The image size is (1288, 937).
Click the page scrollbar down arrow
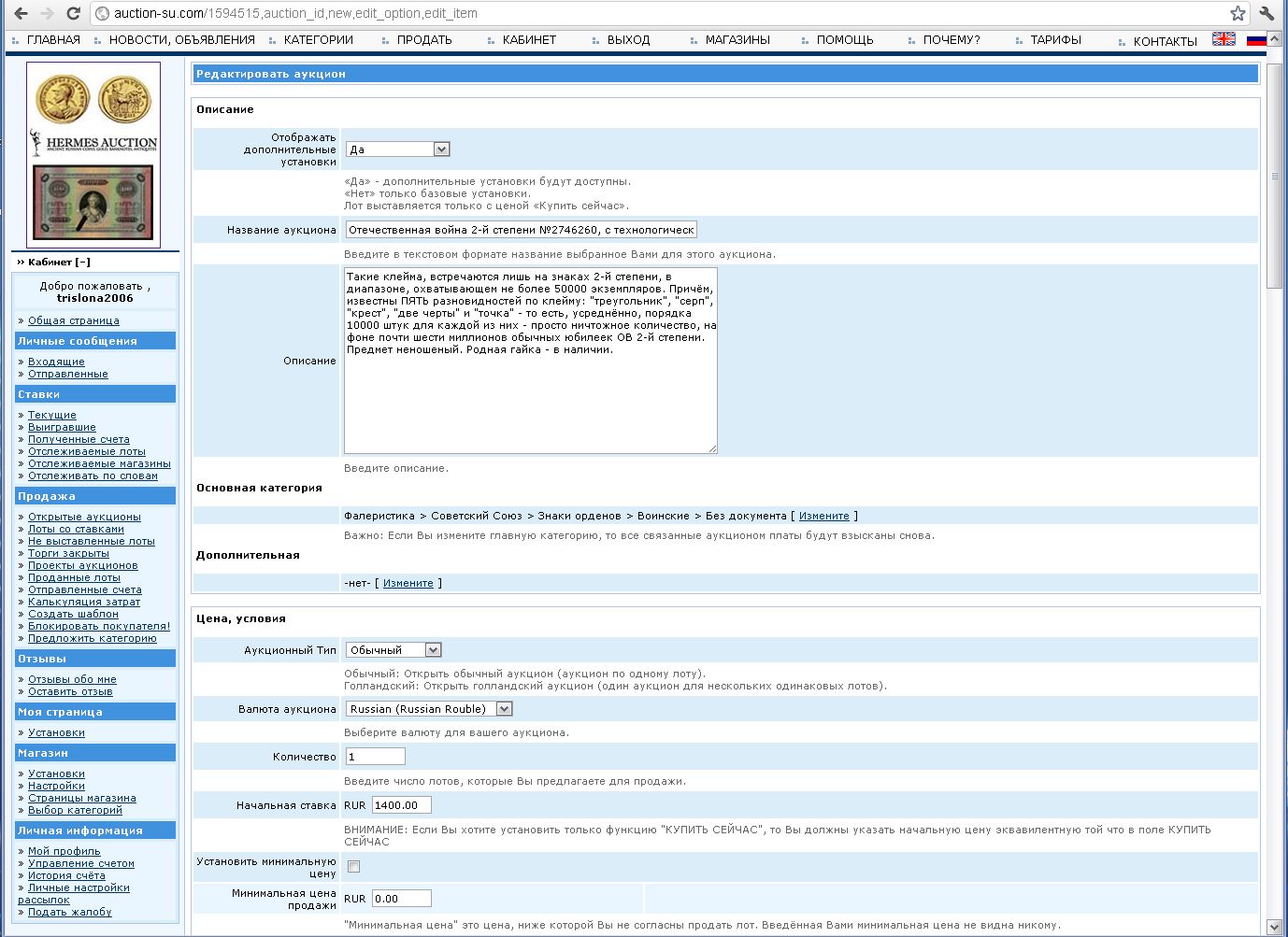tap(1274, 927)
